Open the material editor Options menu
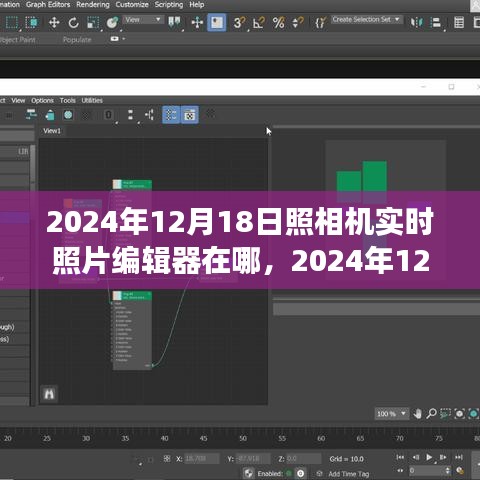The height and width of the screenshot is (480, 480). [42, 100]
